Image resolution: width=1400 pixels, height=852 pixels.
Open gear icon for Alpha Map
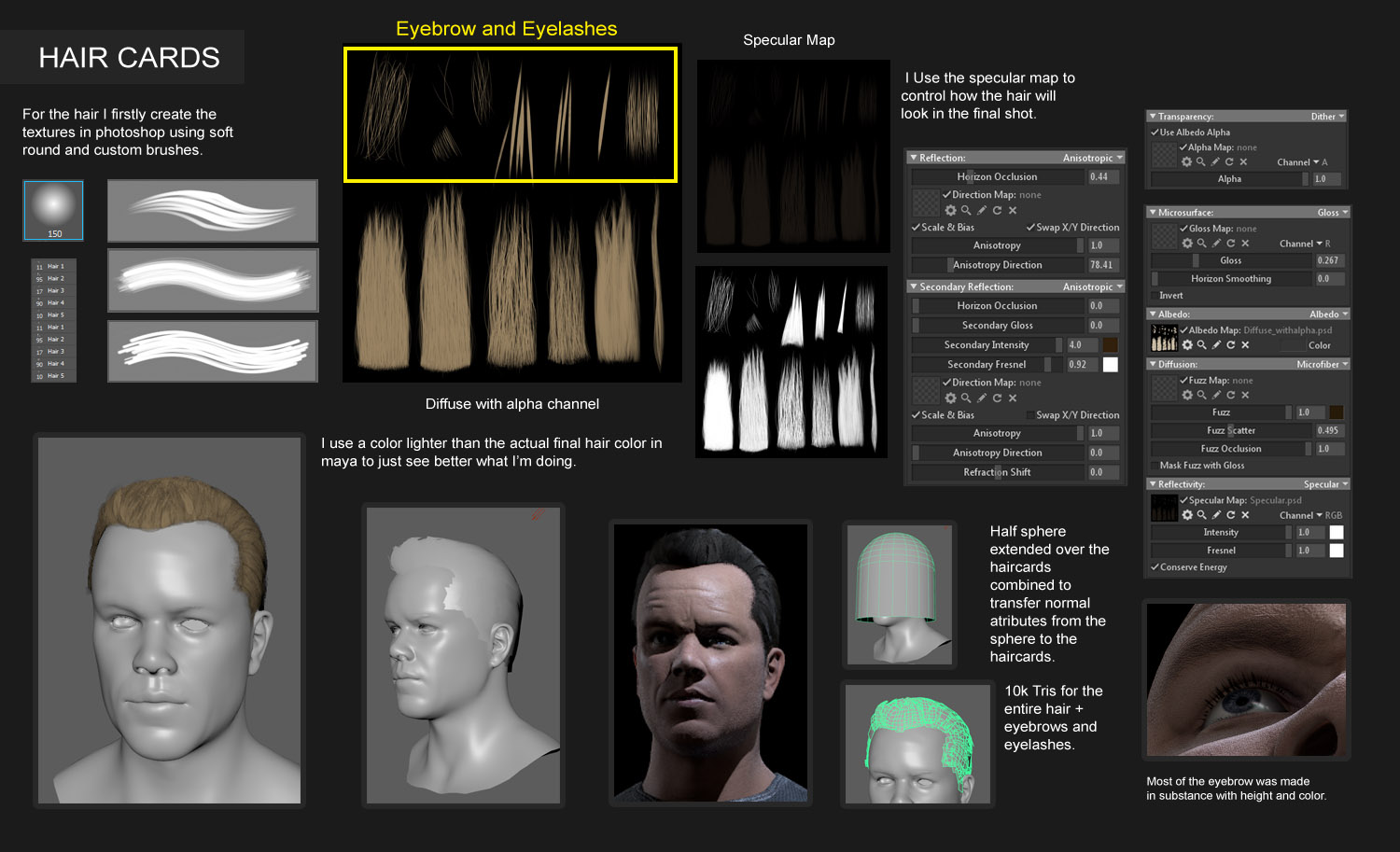pos(1186,161)
